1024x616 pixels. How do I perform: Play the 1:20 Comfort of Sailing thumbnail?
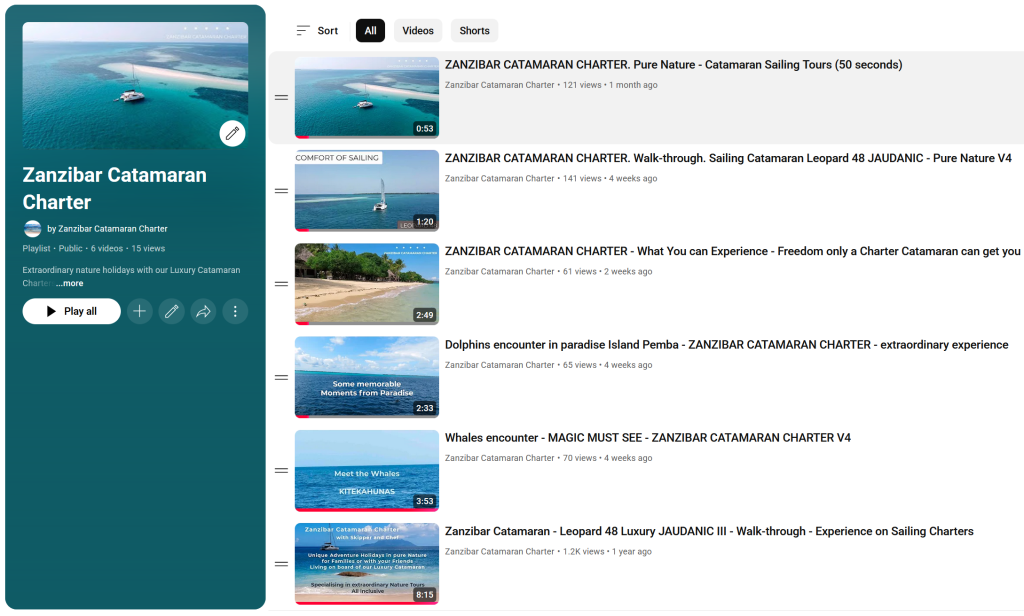tap(367, 191)
